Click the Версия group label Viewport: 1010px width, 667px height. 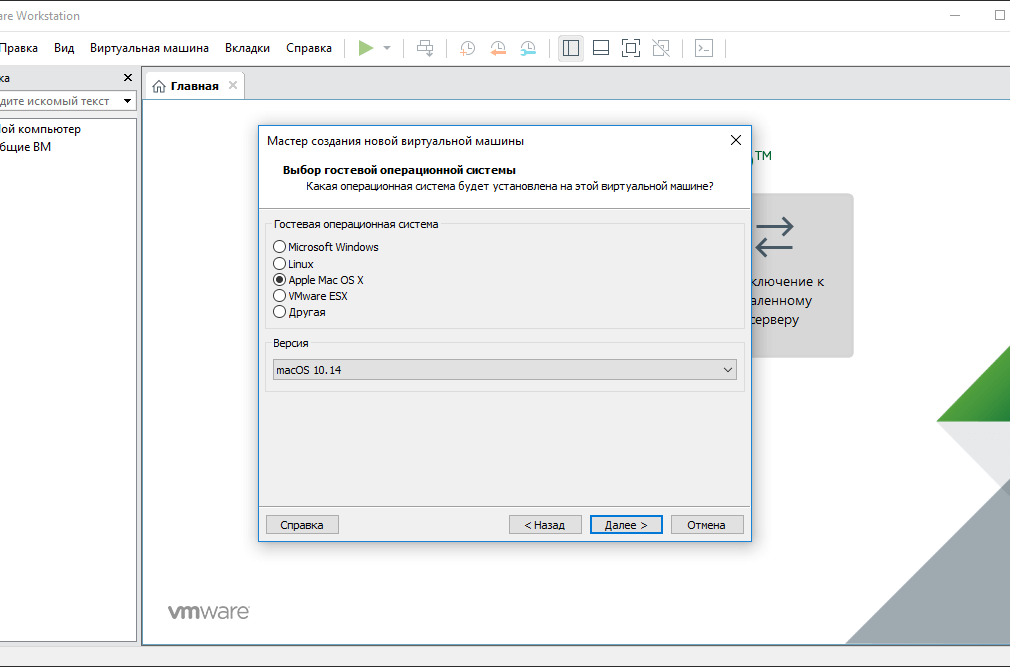[x=291, y=344]
